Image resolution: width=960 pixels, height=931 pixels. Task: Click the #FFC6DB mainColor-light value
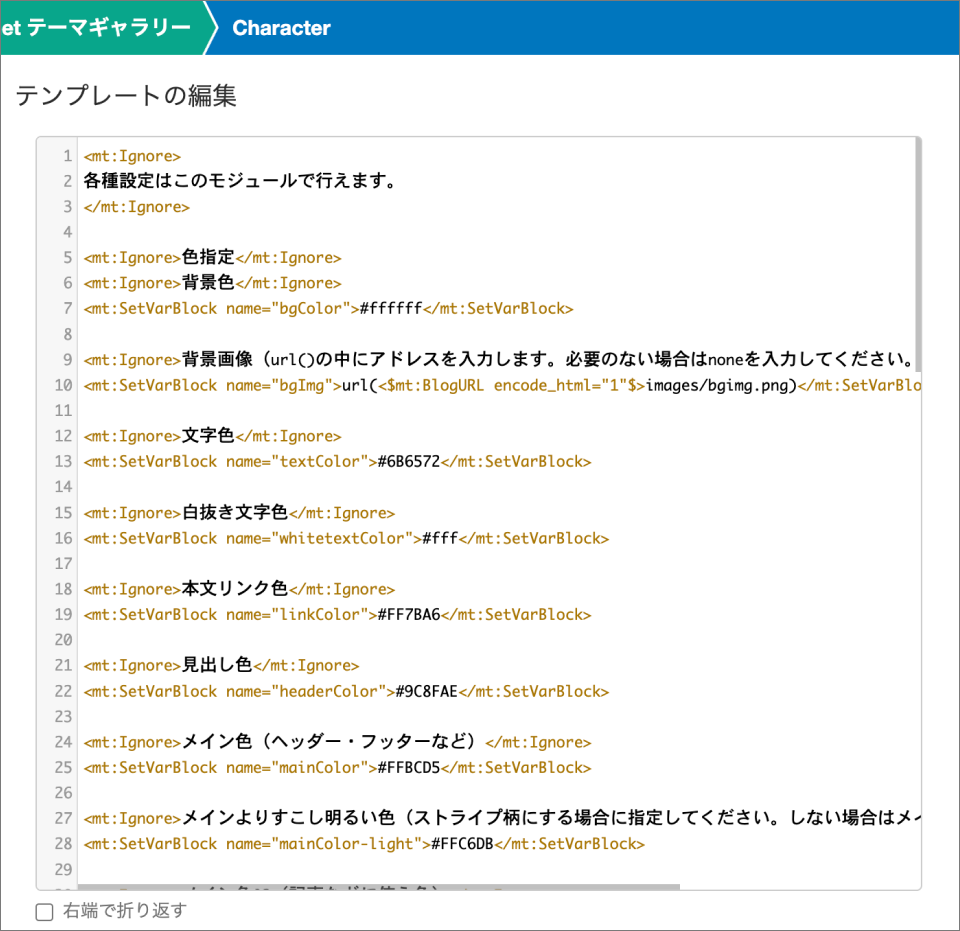462,844
